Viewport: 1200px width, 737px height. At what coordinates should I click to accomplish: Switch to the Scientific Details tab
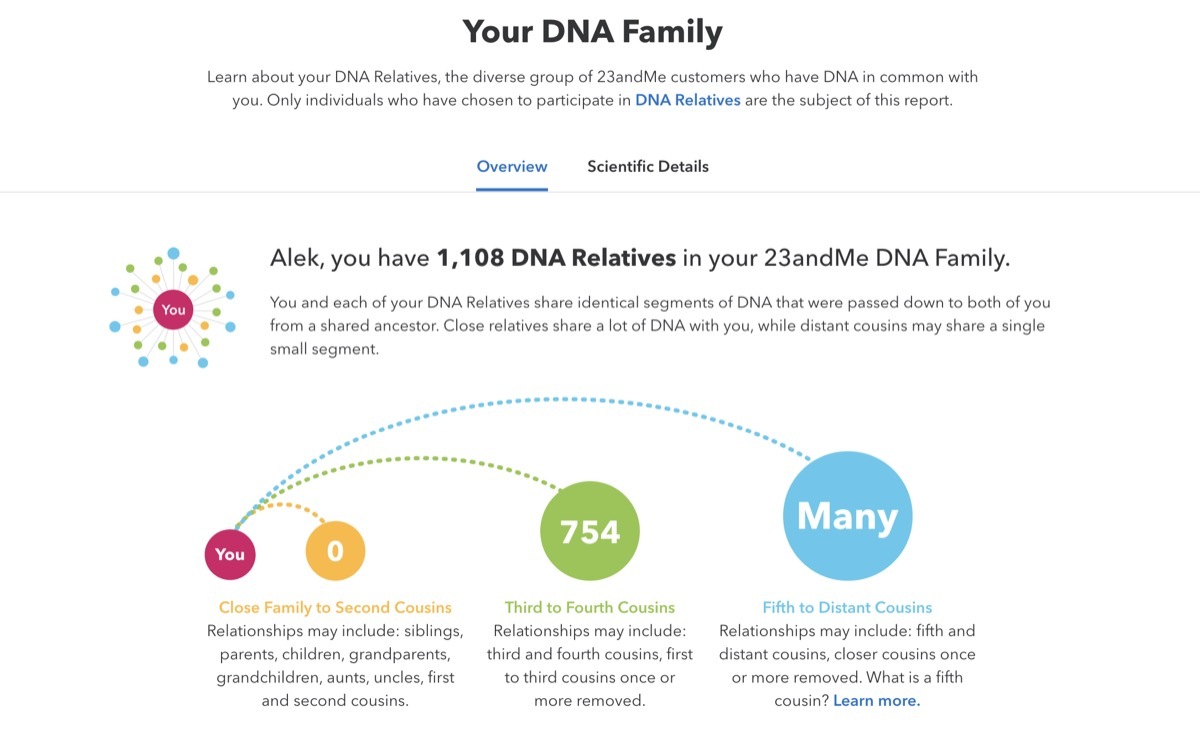click(648, 166)
